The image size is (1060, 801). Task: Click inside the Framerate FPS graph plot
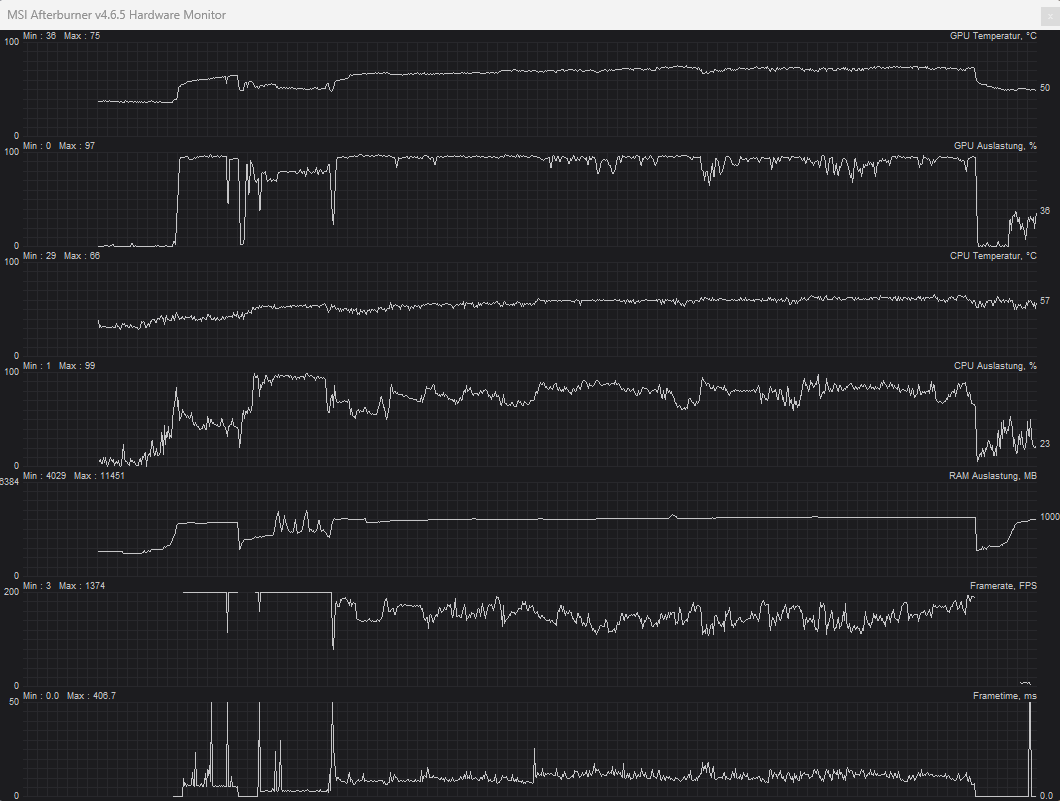point(530,639)
